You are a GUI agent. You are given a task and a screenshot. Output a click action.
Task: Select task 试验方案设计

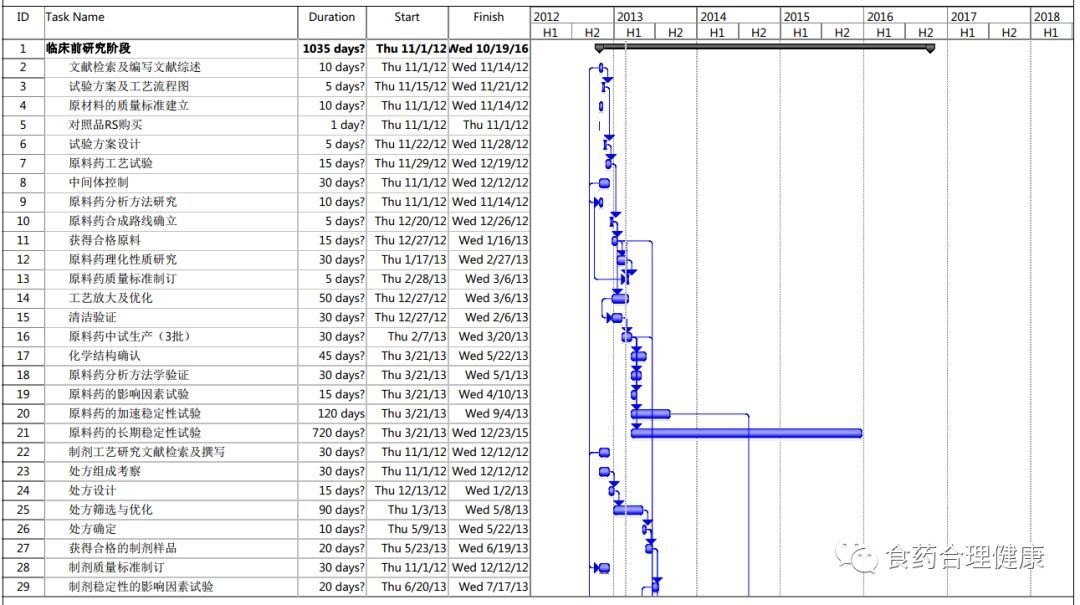(x=104, y=144)
